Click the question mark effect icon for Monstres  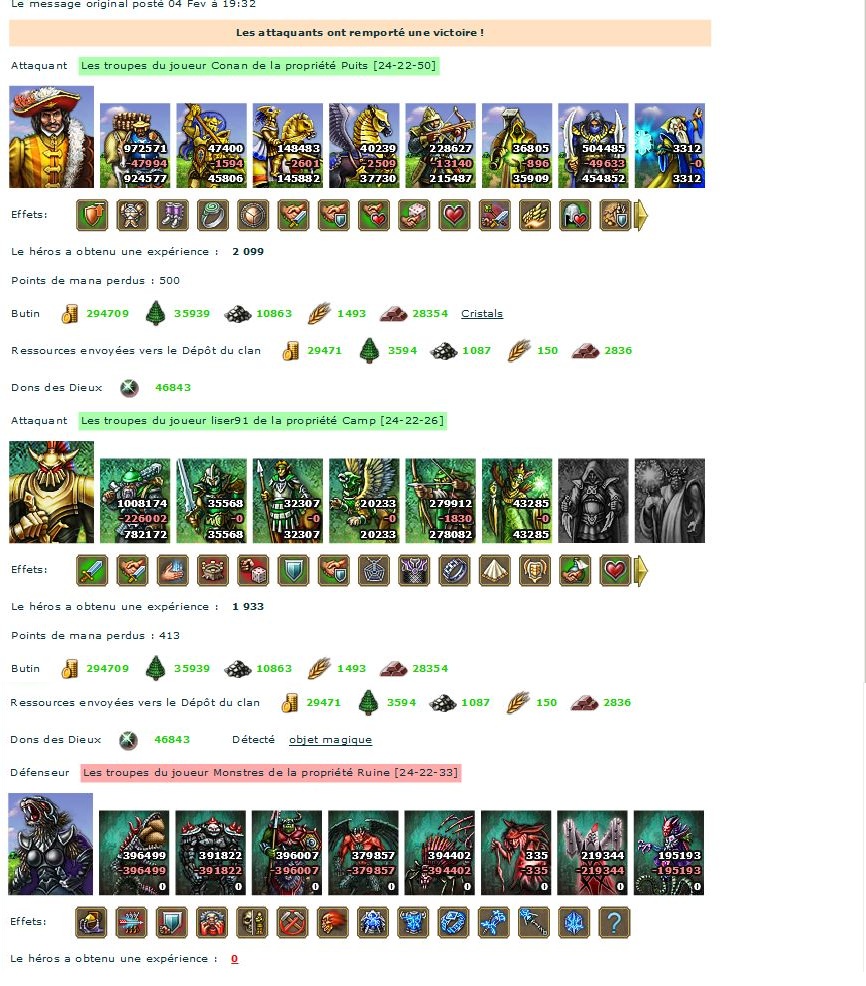point(614,922)
